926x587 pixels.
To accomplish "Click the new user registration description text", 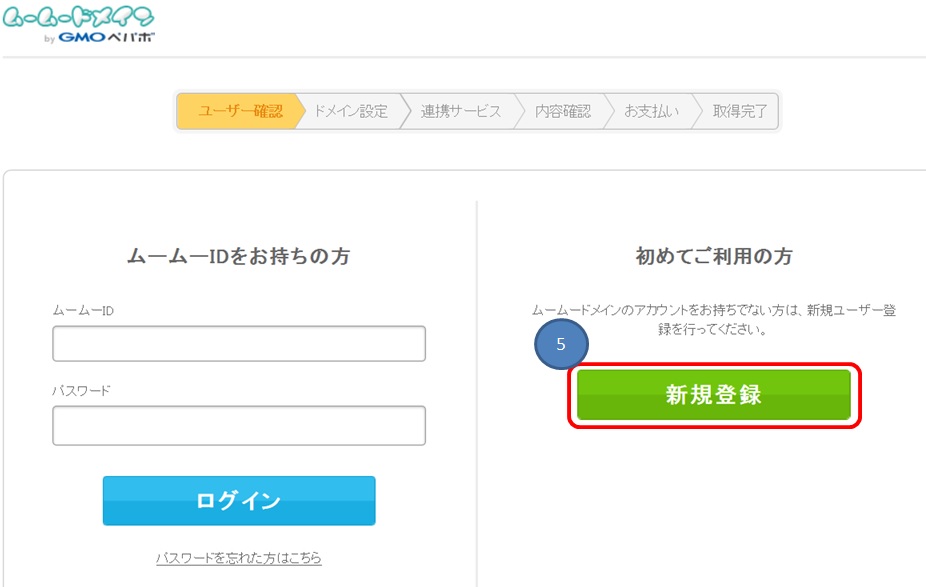I will (x=714, y=319).
